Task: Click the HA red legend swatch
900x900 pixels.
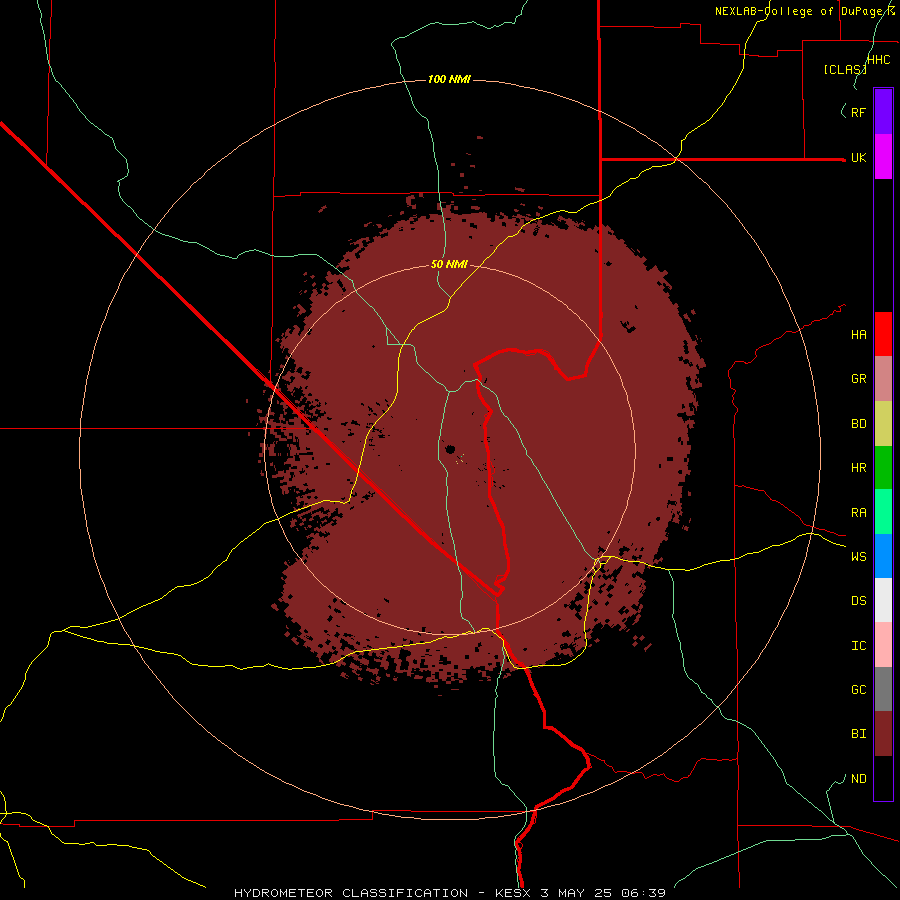Action: pos(883,334)
